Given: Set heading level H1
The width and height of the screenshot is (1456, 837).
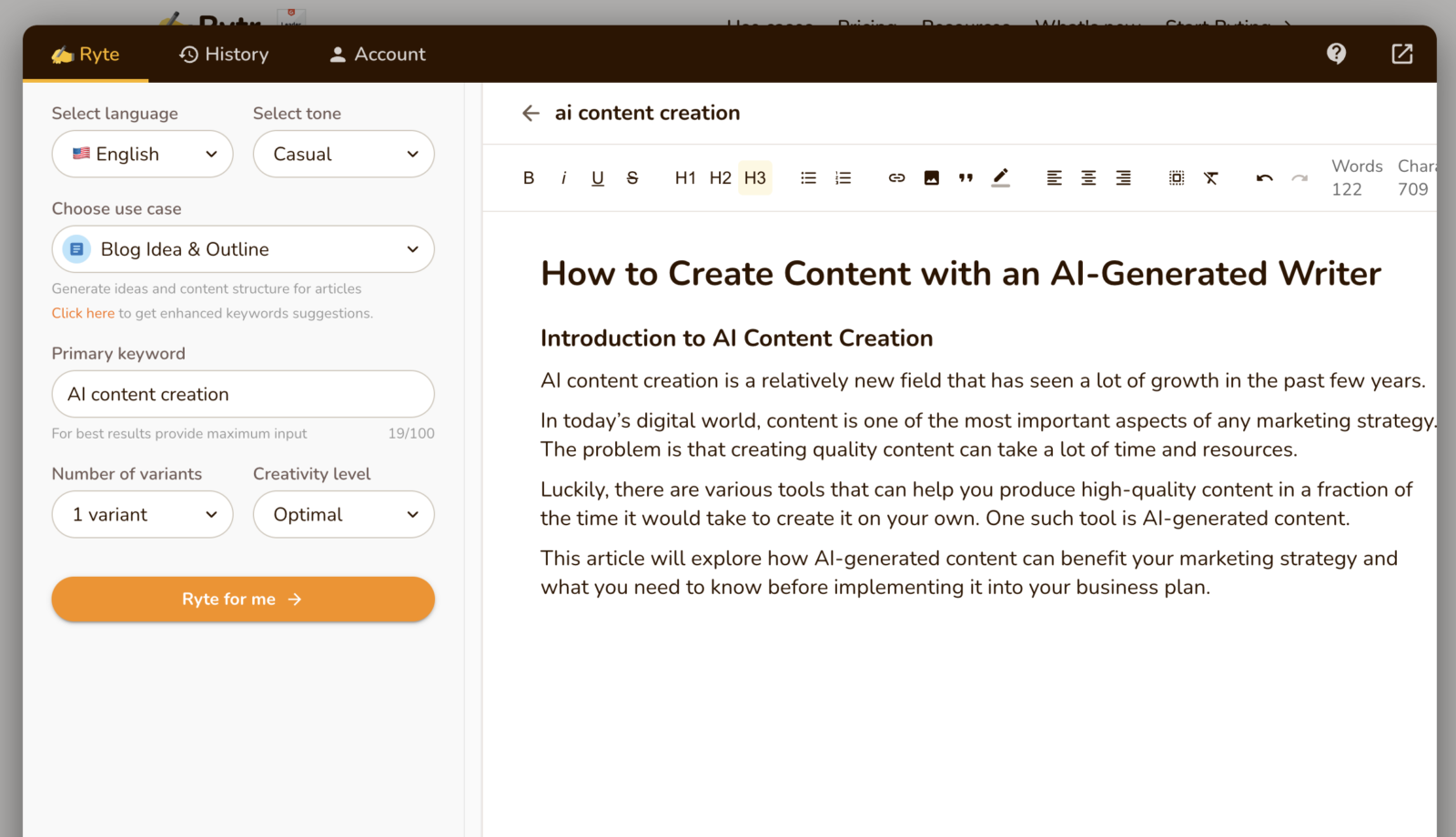Looking at the screenshot, I should 685,178.
